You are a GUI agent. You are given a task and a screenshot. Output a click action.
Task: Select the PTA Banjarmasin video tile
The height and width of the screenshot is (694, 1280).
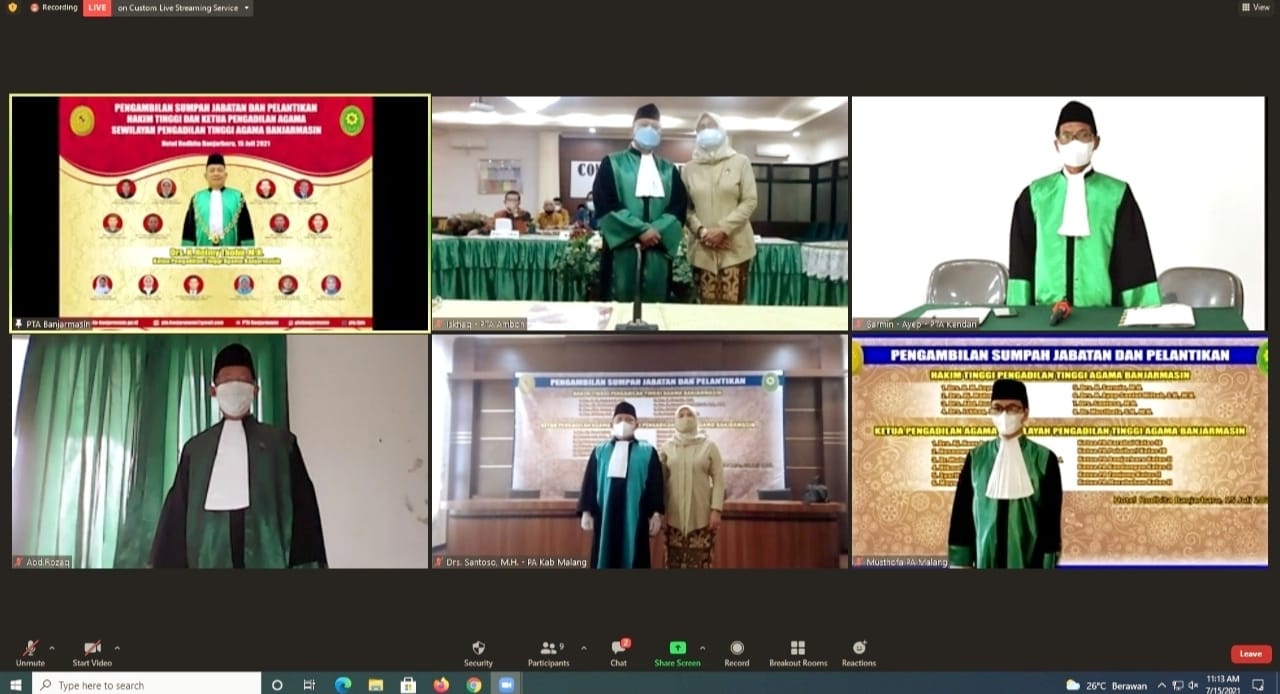[220, 212]
